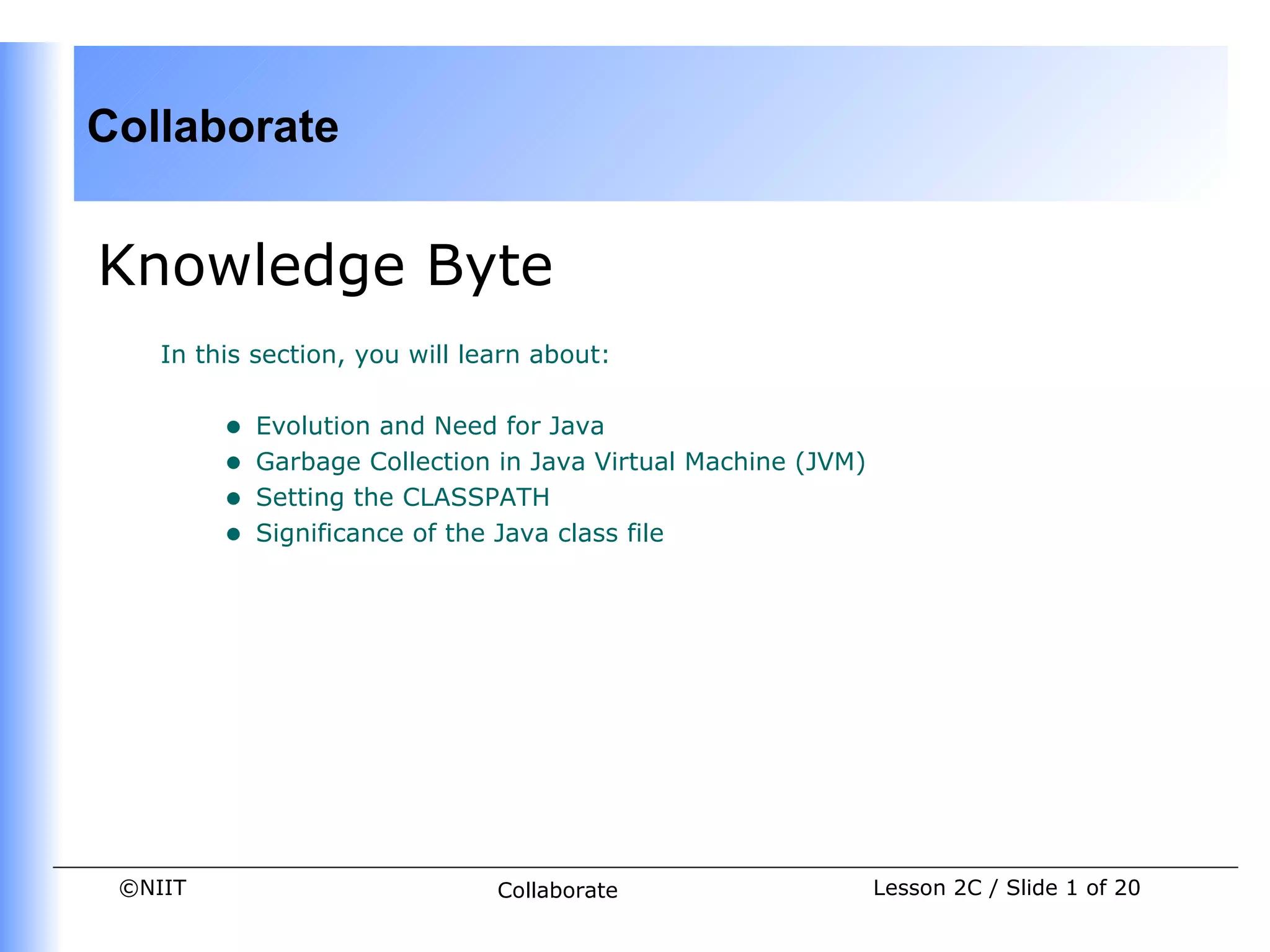
Task: Click the bullet dot before Evolution and Need
Action: tap(233, 426)
